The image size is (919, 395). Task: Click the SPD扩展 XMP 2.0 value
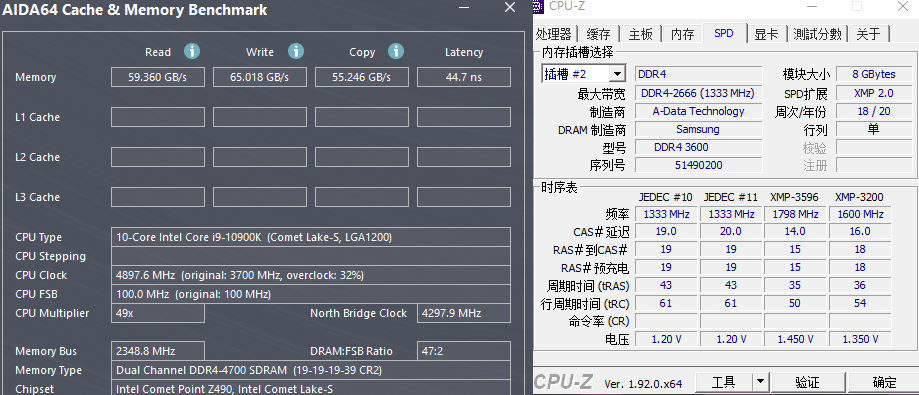[874, 93]
